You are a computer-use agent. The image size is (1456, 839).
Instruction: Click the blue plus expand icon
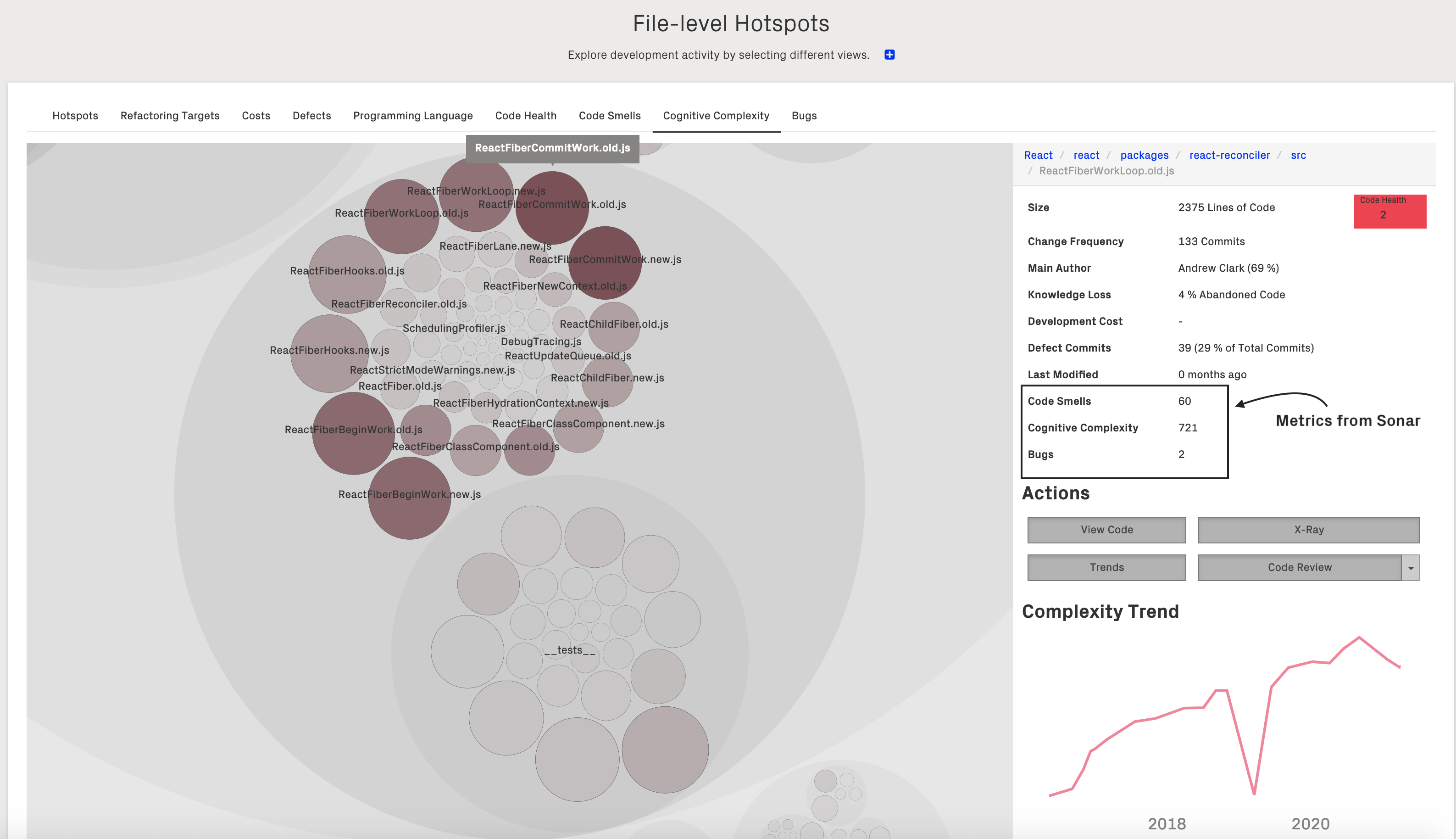889,55
